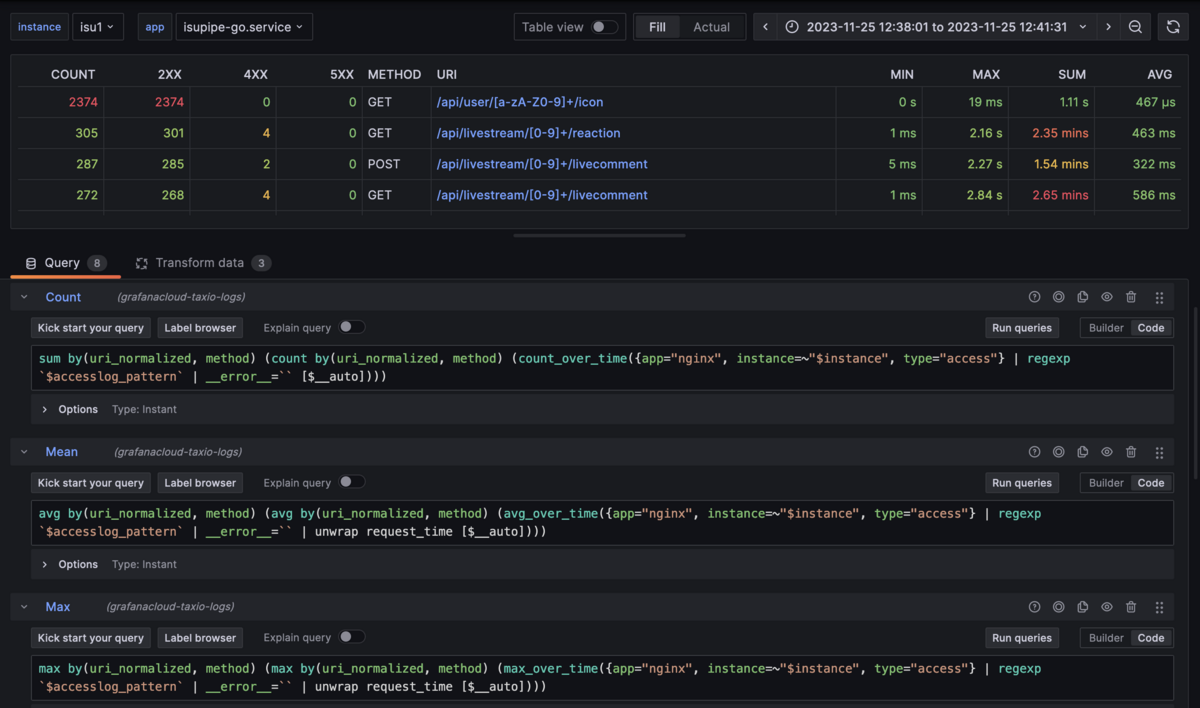This screenshot has width=1200, height=708.
Task: Hide the Count query response
Action: click(1107, 297)
